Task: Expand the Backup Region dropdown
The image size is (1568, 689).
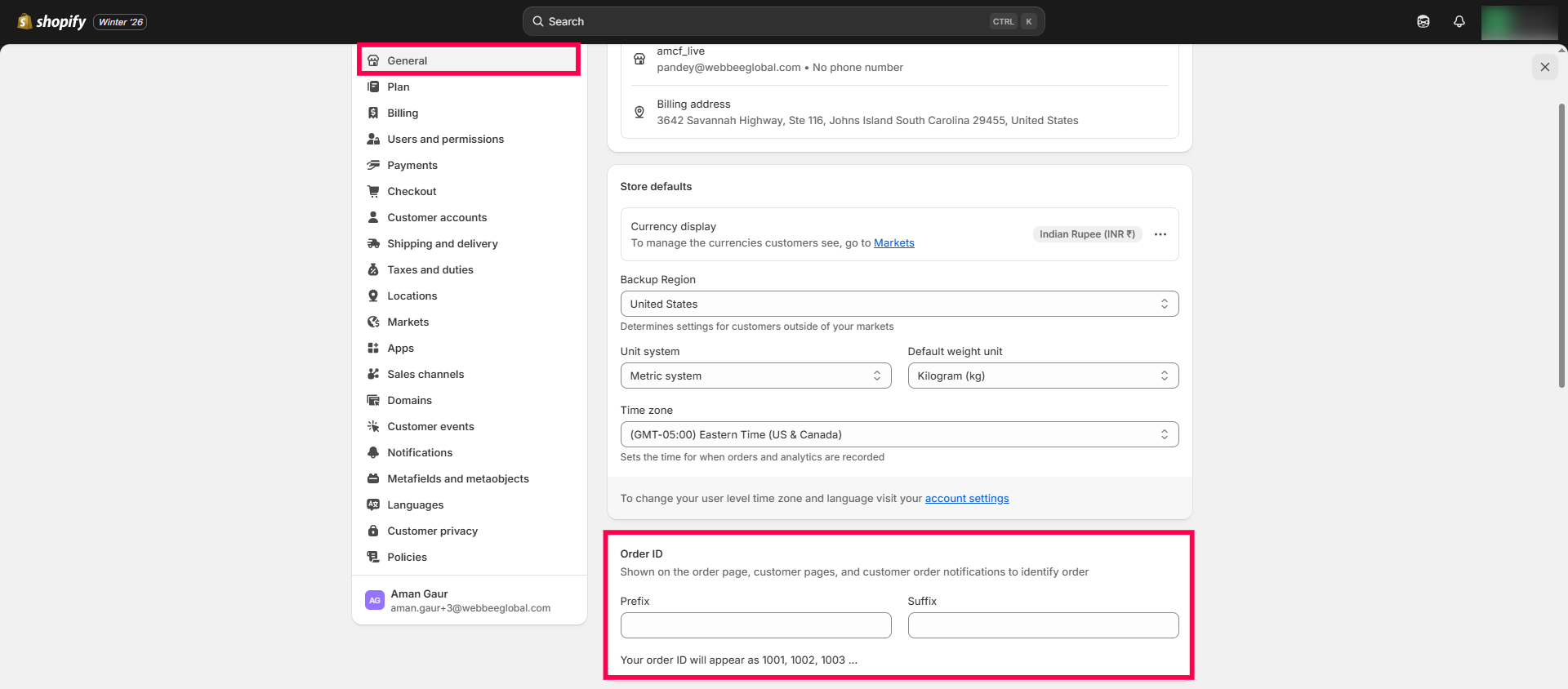Action: pos(898,304)
